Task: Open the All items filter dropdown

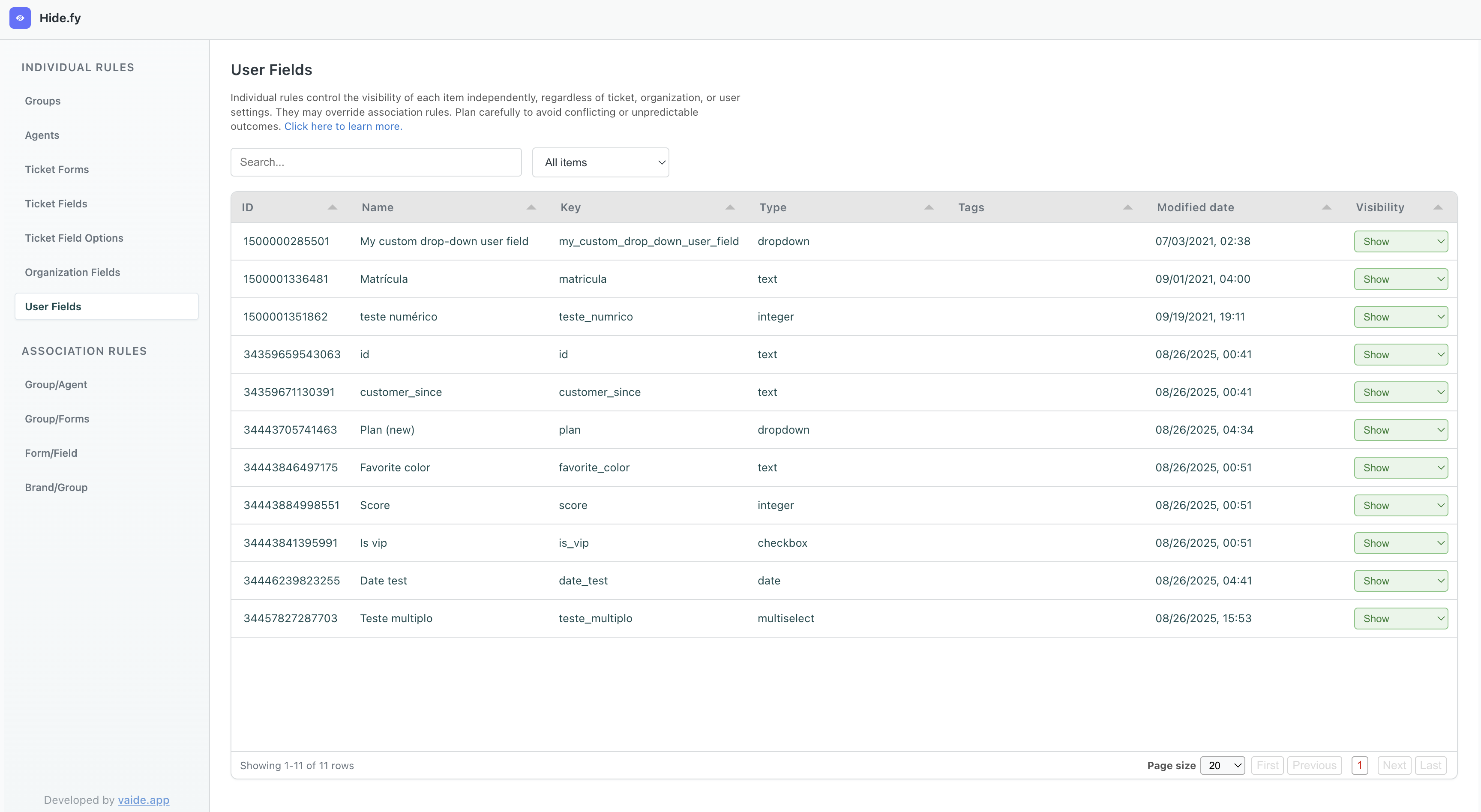Action: (600, 163)
